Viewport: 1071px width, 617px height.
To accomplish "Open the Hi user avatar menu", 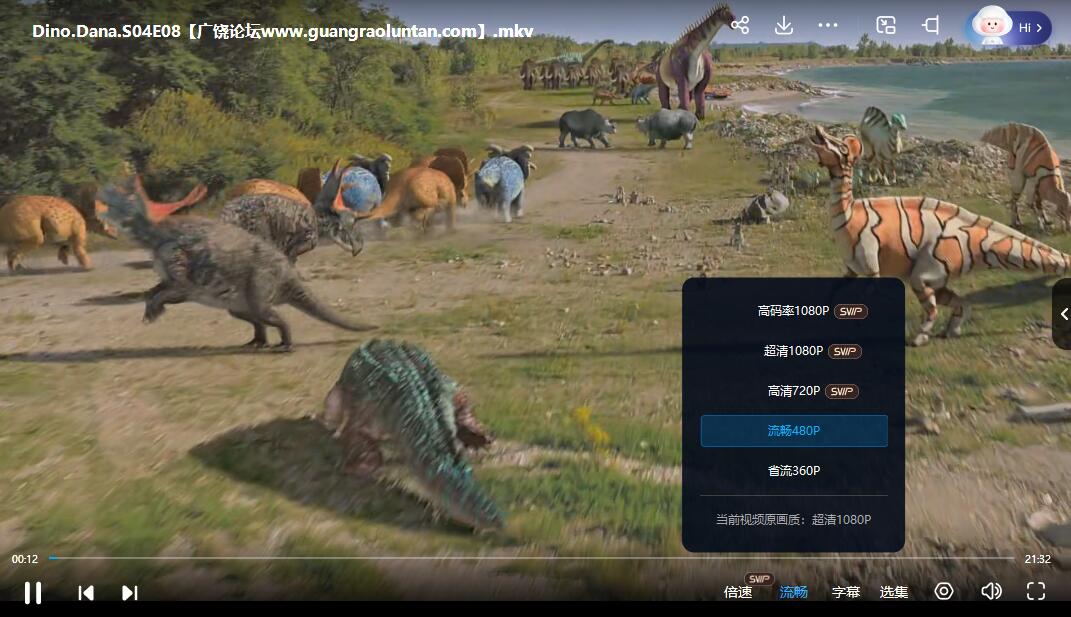I will tap(1008, 27).
